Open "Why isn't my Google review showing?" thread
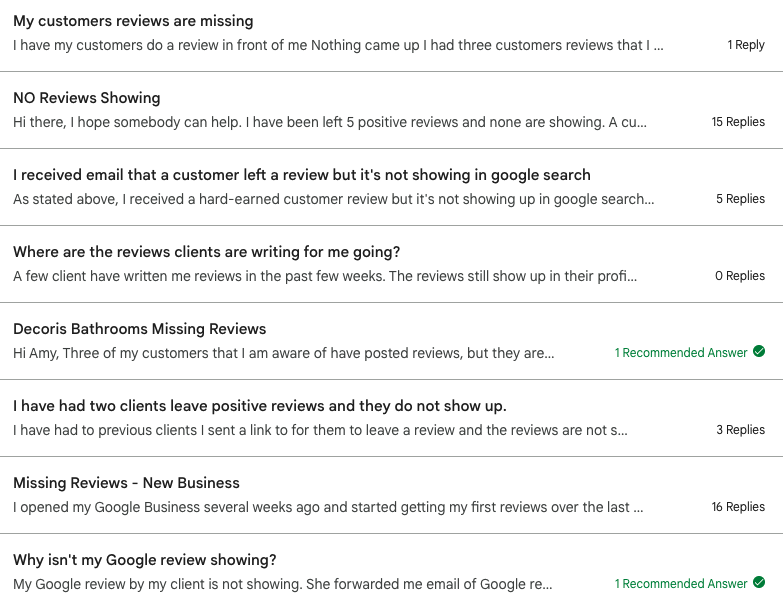783x607 pixels. click(x=145, y=560)
